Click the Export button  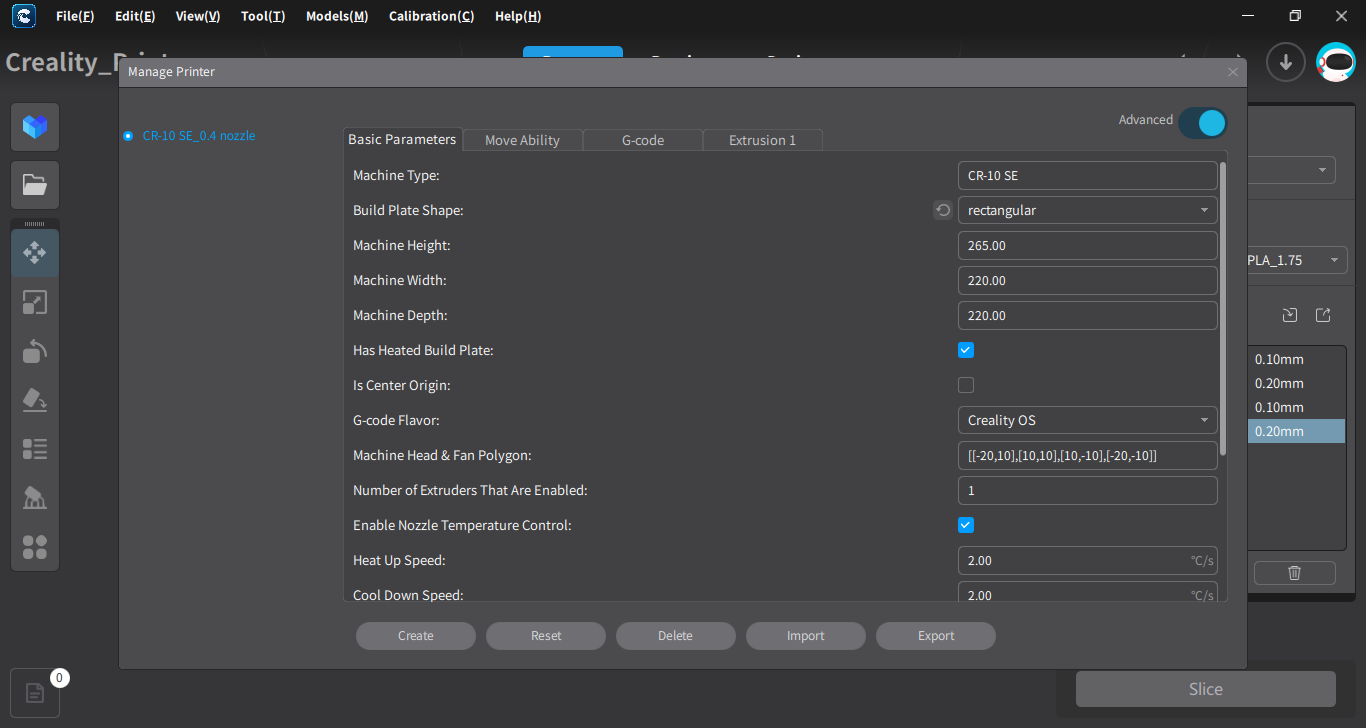click(936, 636)
